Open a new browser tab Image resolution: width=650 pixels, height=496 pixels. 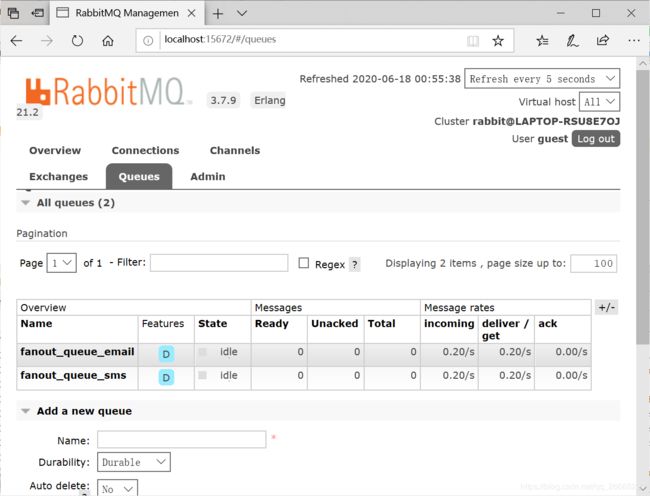pos(218,13)
